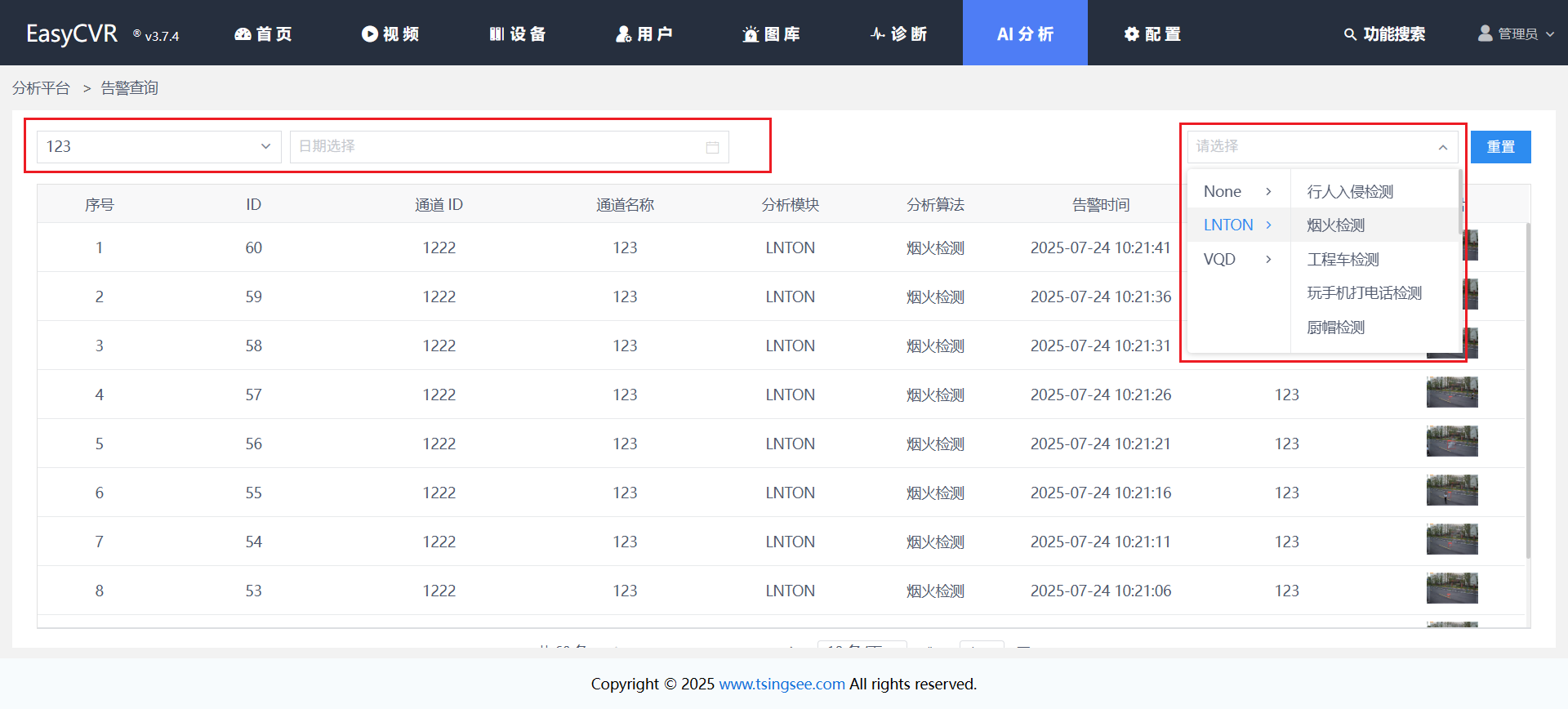
Task: Choose 行人入侵检测 algorithm option
Action: [1350, 191]
